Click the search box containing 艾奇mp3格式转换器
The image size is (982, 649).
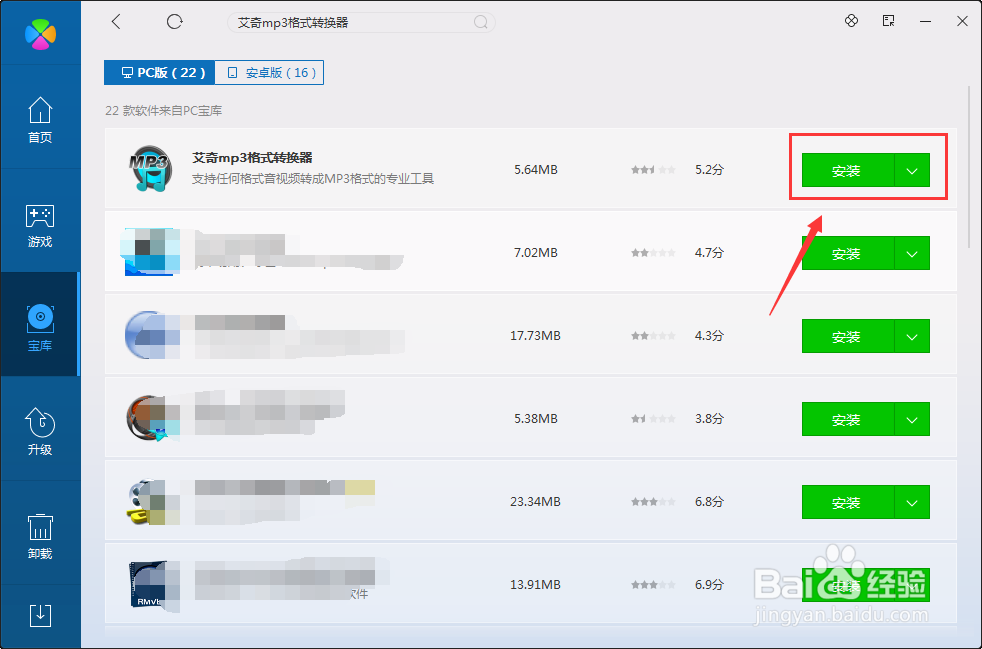361,23
